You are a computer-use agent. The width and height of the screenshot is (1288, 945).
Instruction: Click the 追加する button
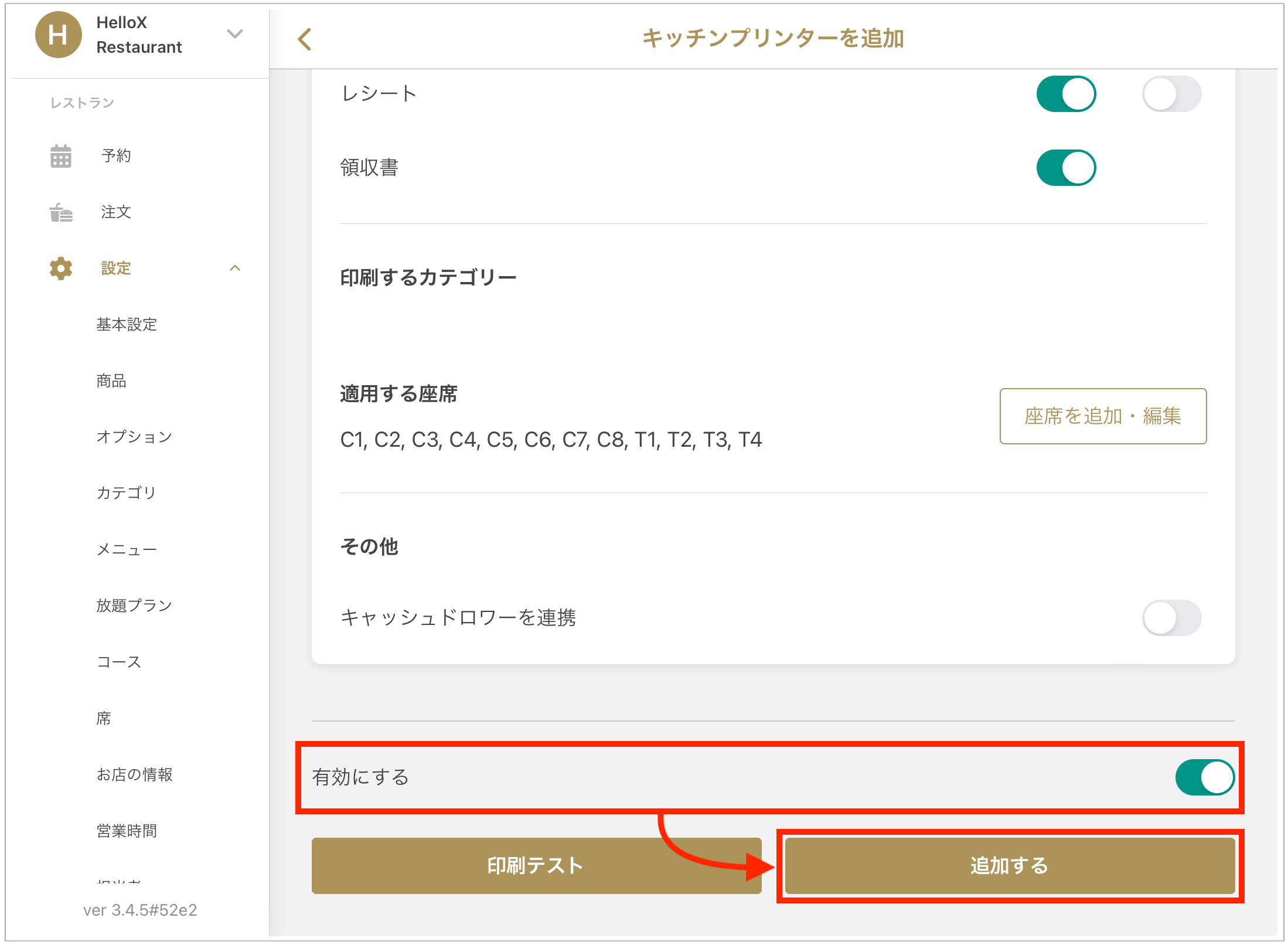[x=1009, y=865]
